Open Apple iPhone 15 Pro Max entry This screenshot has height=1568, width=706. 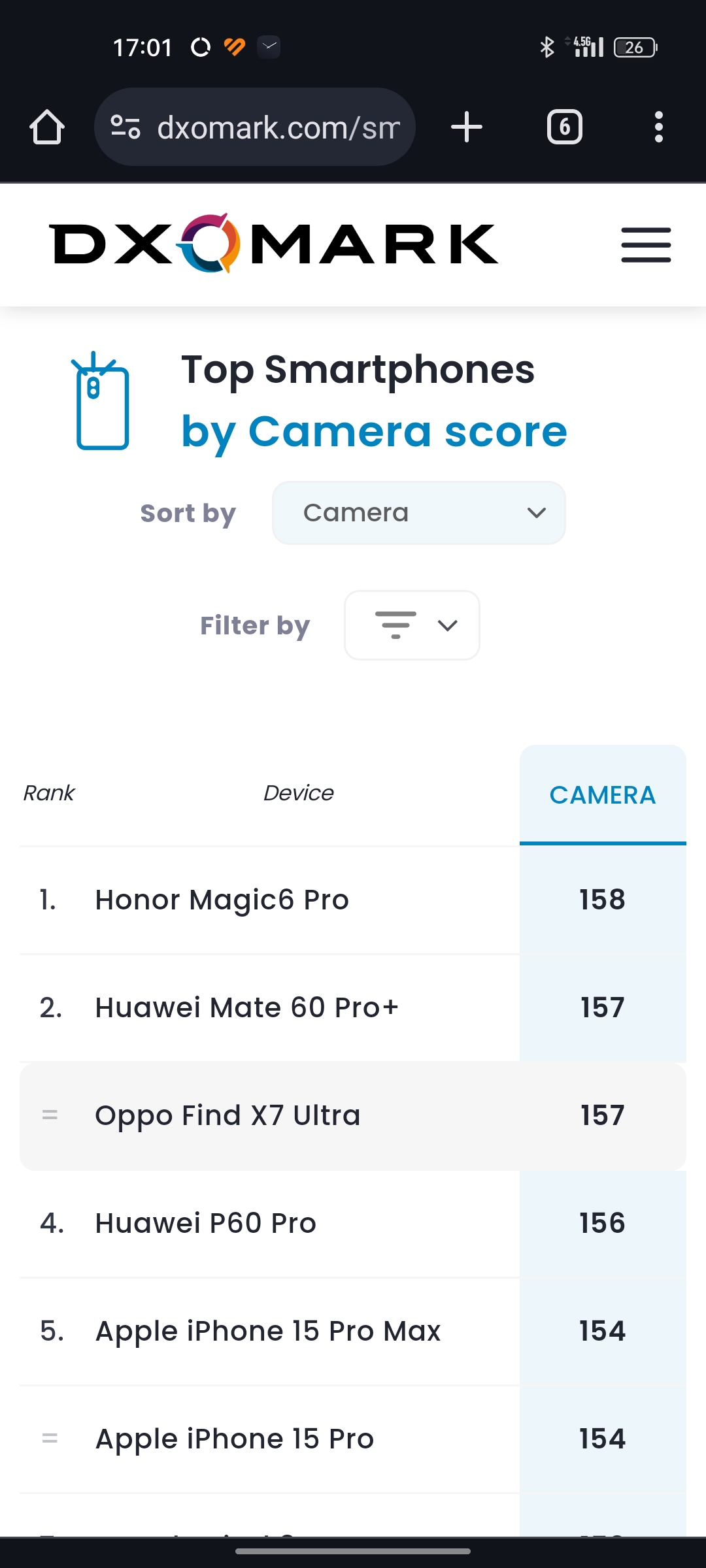[268, 1331]
